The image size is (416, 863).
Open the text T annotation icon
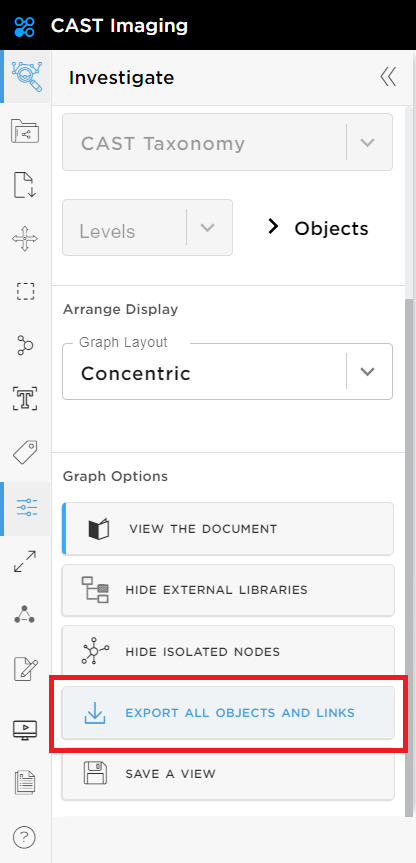pyautogui.click(x=25, y=398)
